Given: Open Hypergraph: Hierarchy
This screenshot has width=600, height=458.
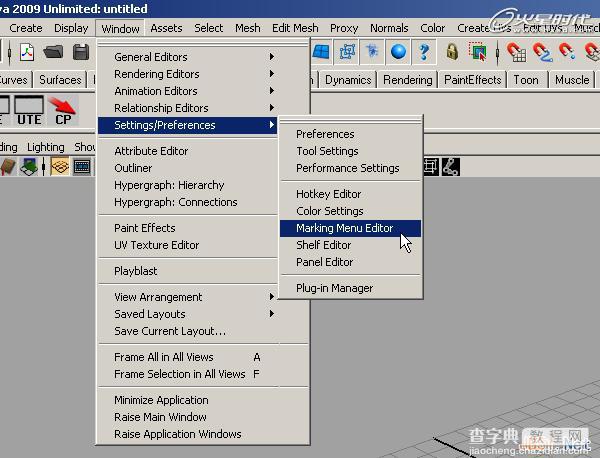Looking at the screenshot, I should (x=187, y=185).
